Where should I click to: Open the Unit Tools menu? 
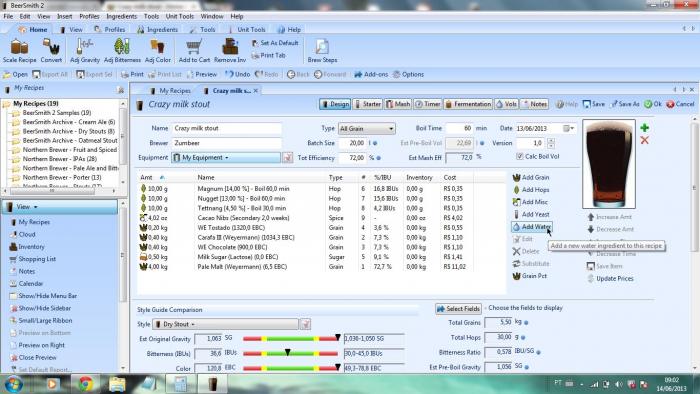179,16
